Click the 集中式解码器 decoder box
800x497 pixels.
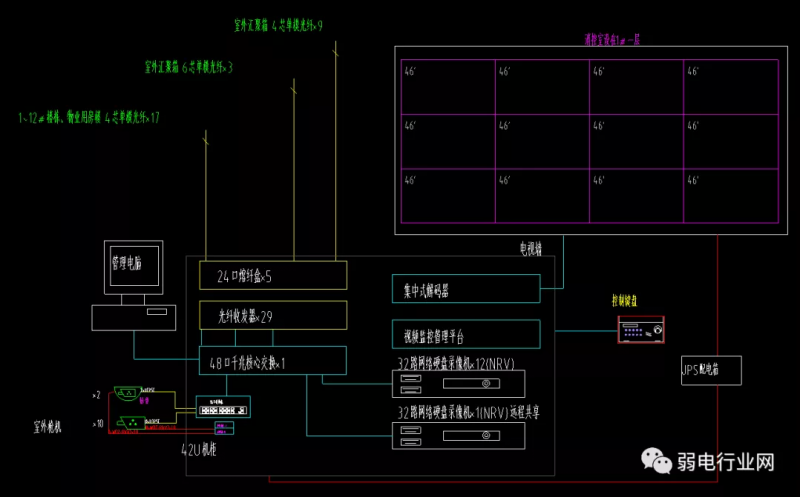(465, 290)
